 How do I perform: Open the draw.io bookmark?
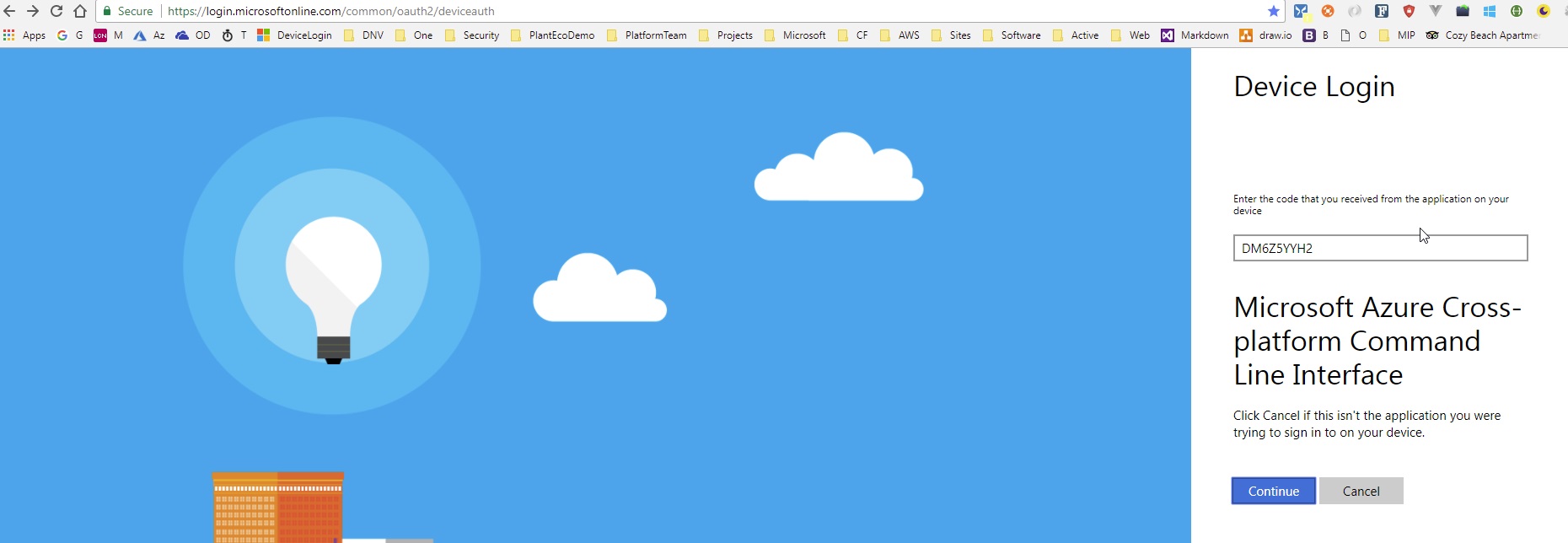coord(1265,35)
